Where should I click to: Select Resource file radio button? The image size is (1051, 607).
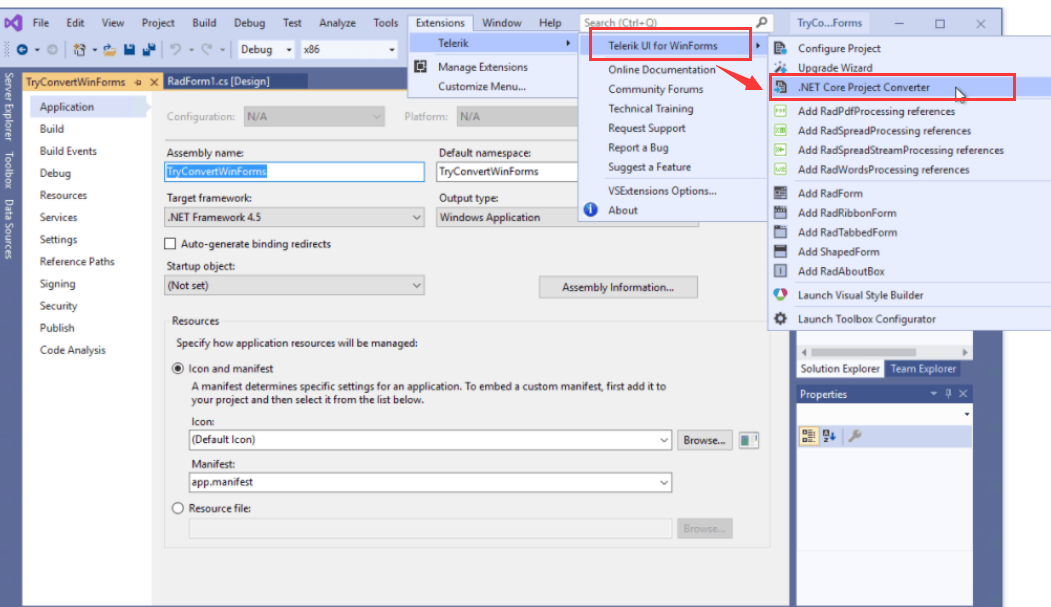point(178,509)
